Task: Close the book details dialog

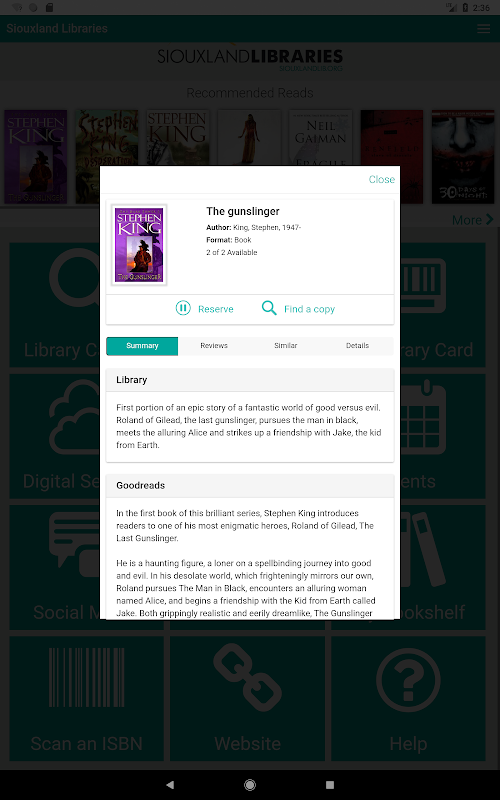Action: (382, 179)
